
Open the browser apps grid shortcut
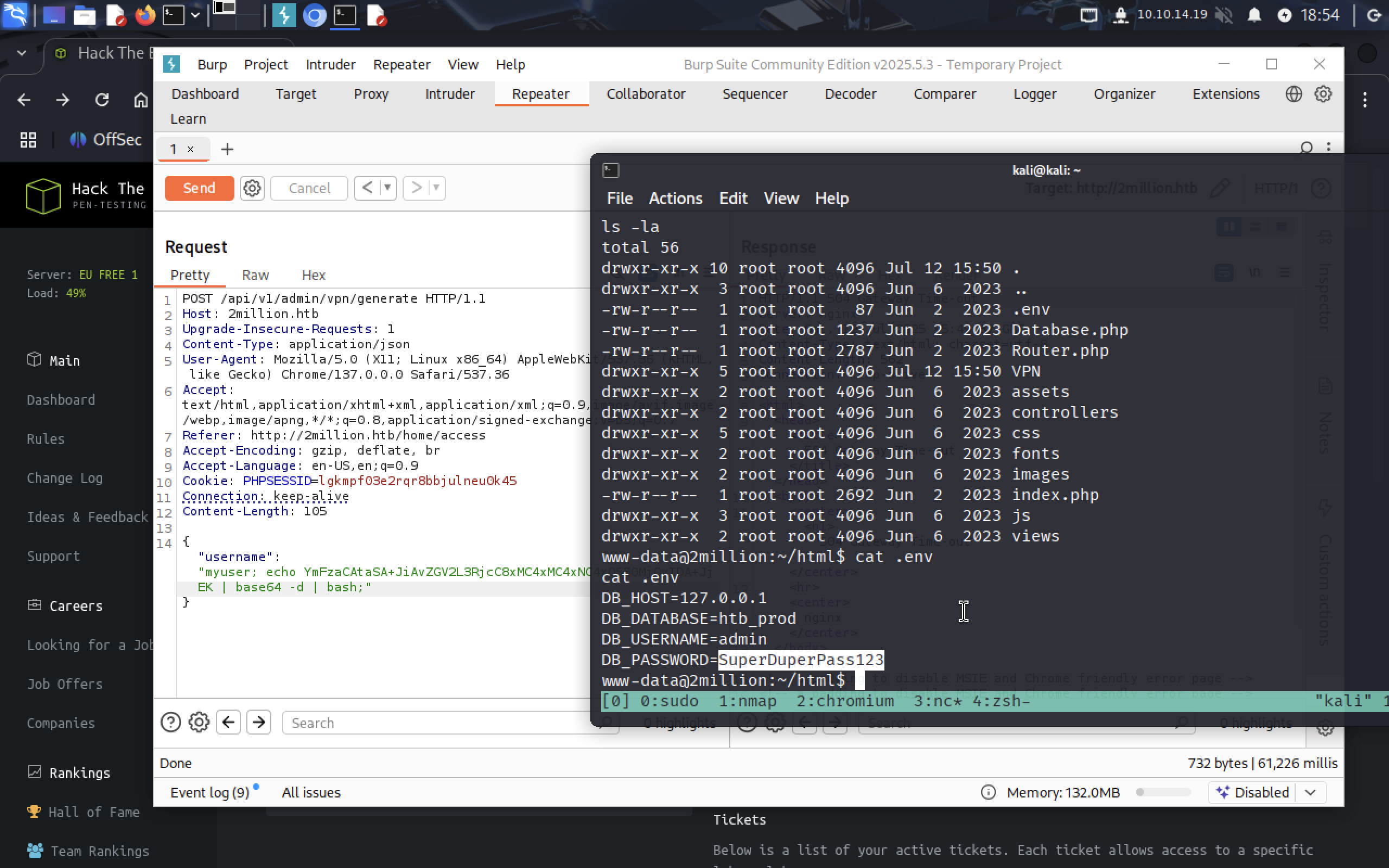click(28, 139)
